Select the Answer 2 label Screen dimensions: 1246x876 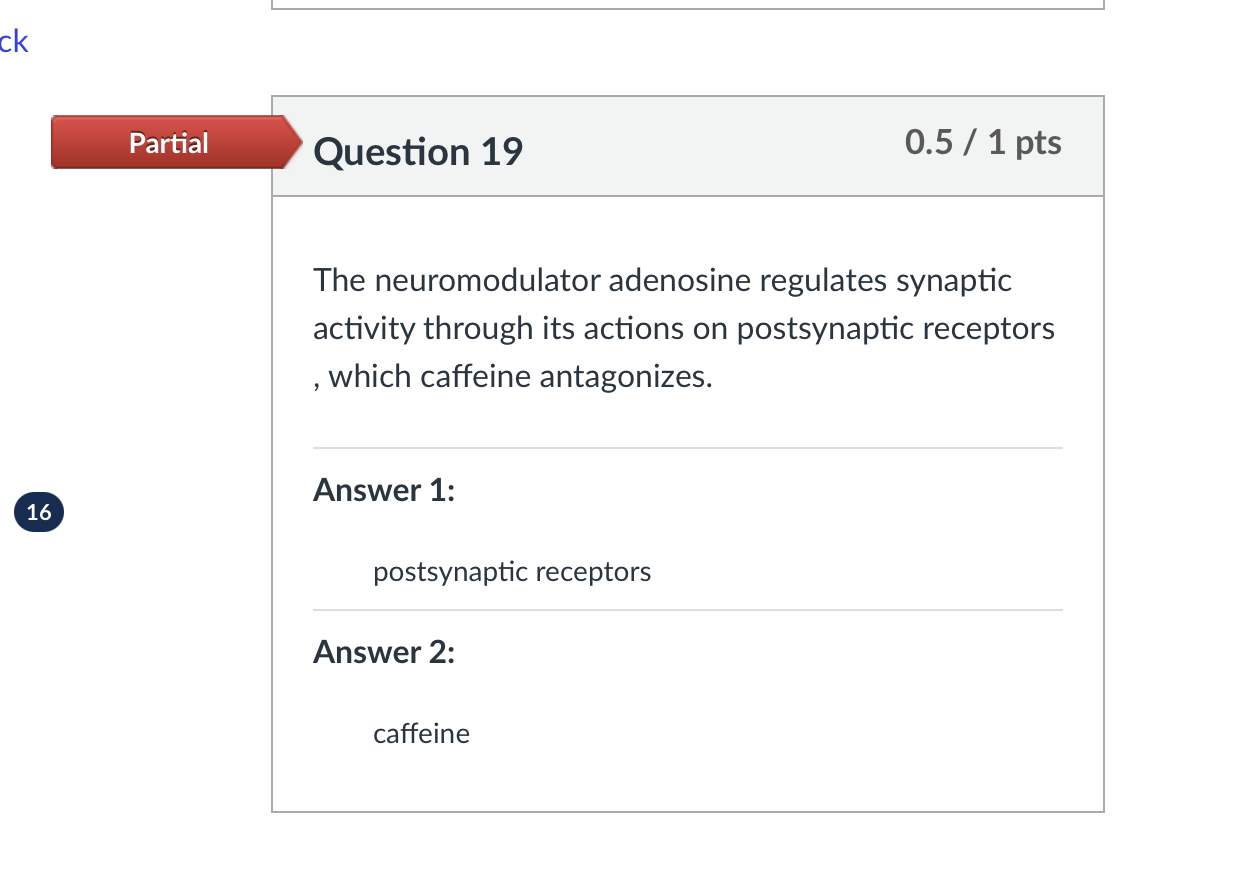[x=383, y=652]
